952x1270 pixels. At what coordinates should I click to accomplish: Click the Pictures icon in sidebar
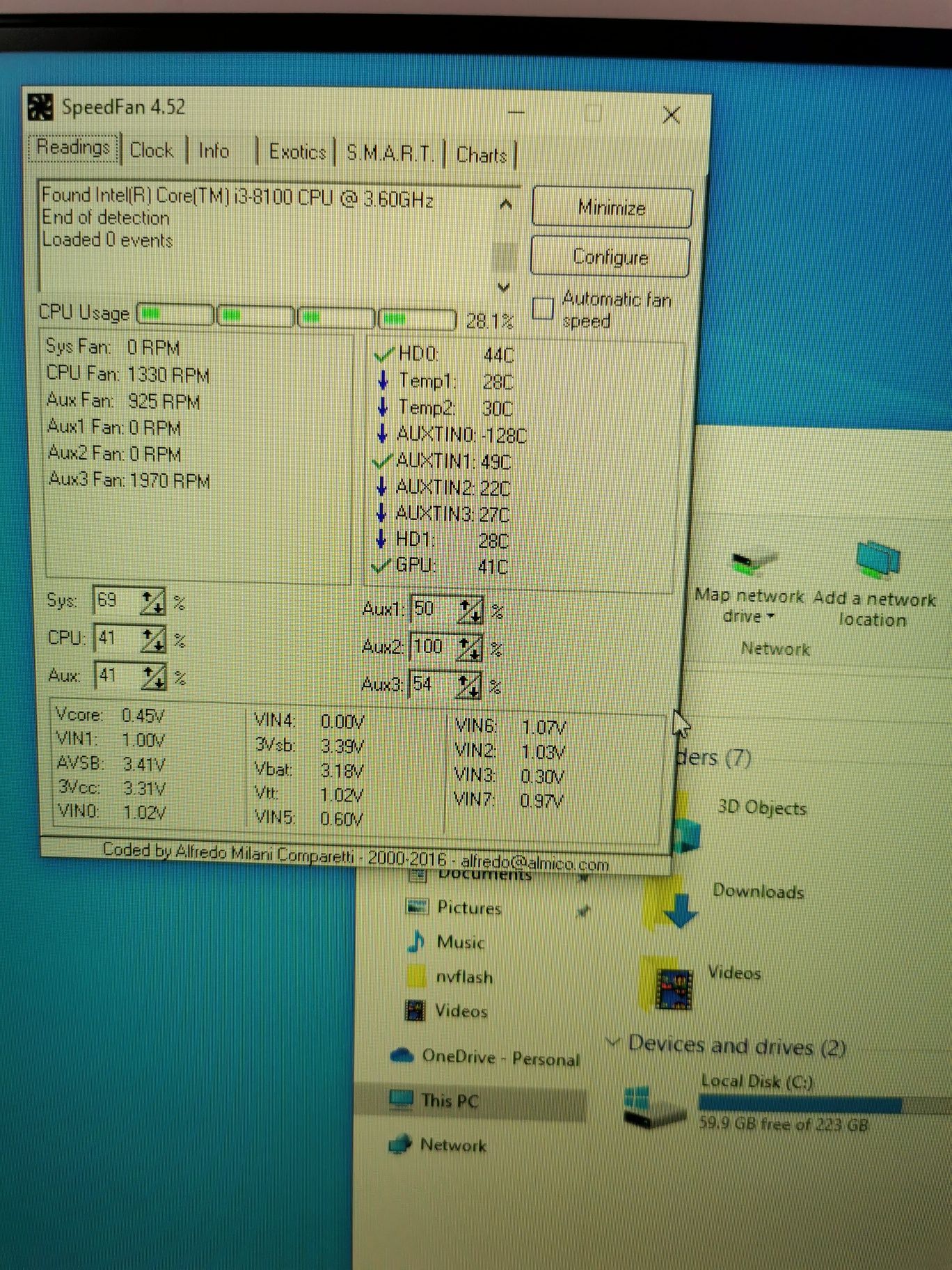[x=417, y=906]
